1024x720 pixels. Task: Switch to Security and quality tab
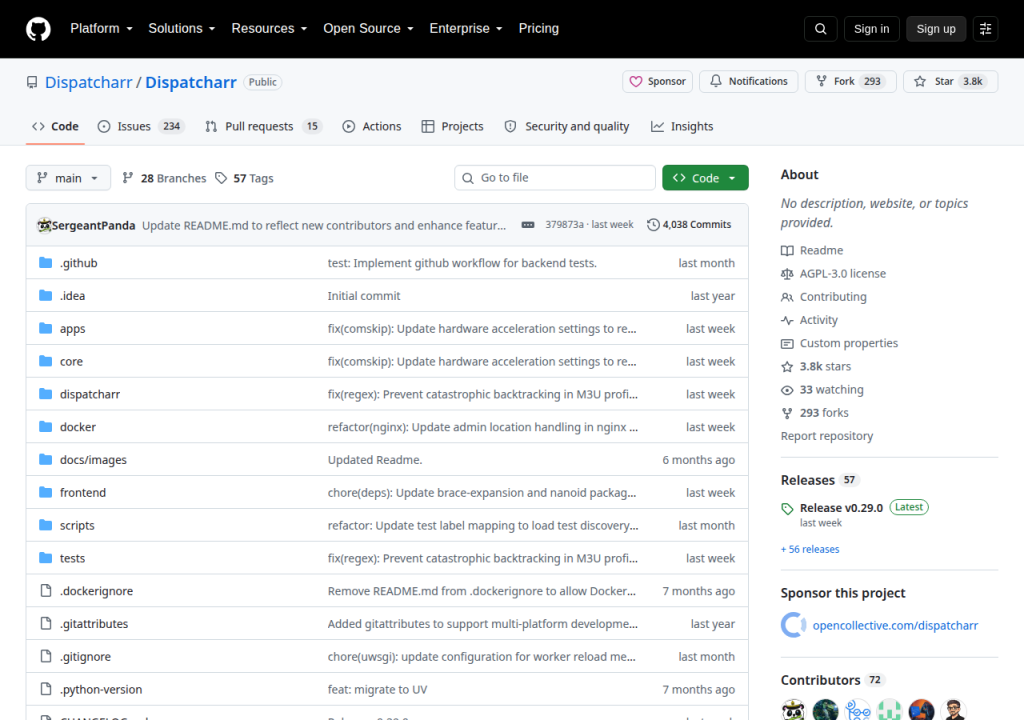[567, 126]
